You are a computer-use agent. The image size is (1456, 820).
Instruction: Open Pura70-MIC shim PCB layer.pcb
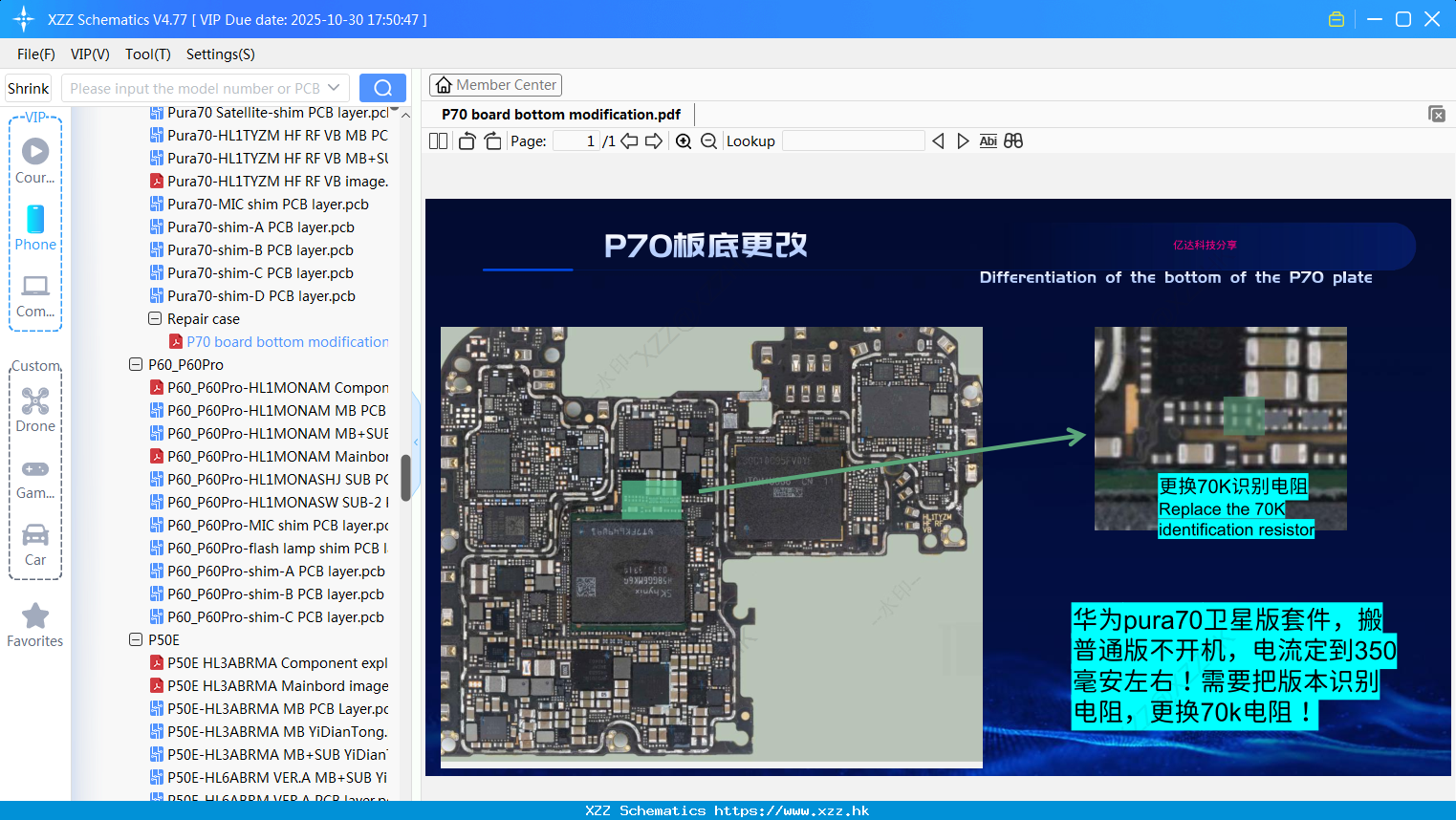click(259, 205)
